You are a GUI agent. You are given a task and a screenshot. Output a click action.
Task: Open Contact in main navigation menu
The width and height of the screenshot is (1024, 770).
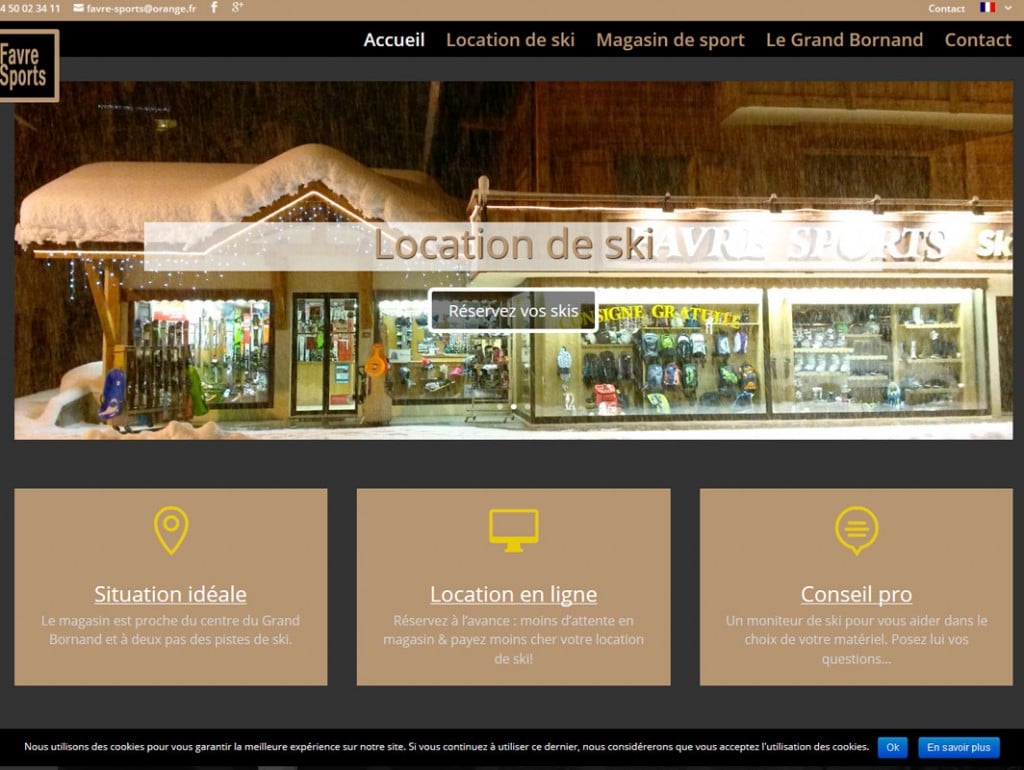978,40
